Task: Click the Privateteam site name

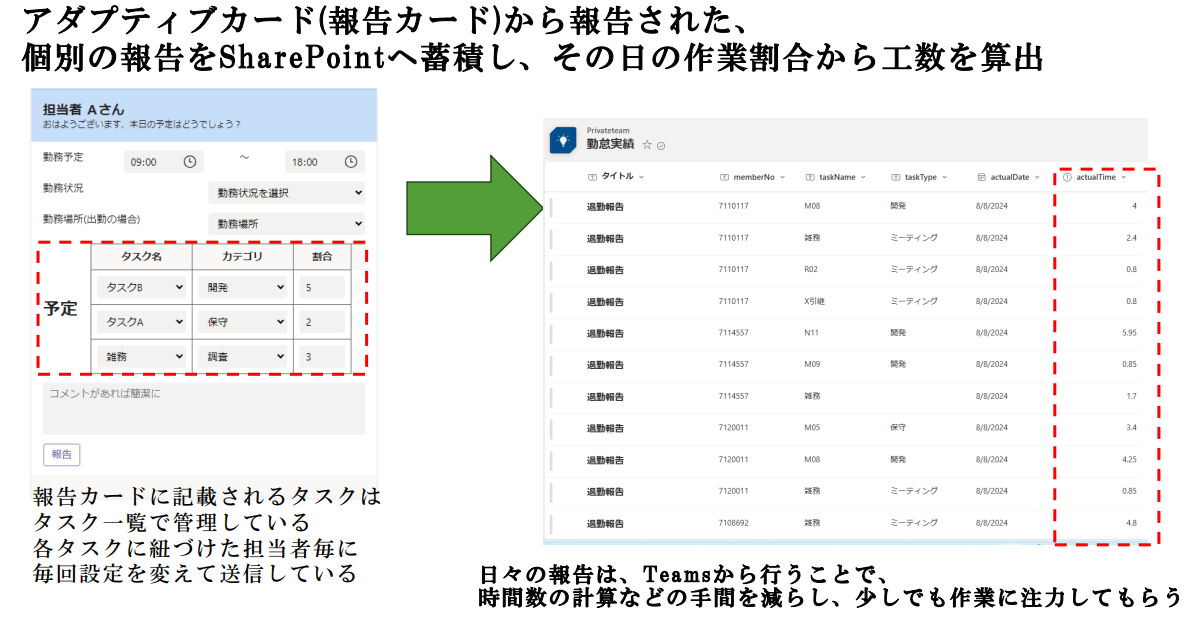Action: [x=608, y=130]
